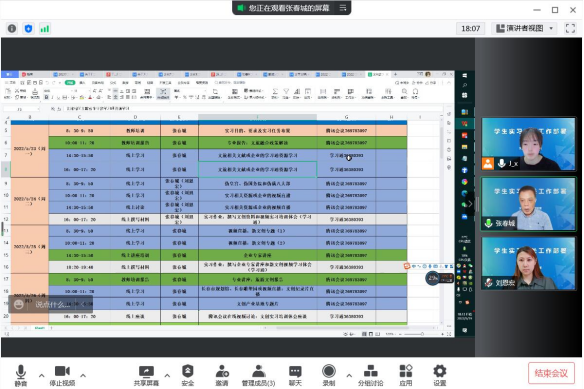Image resolution: width=584 pixels, height=389 pixels.
Task: Start recording with 录制 button
Action: 329,376
